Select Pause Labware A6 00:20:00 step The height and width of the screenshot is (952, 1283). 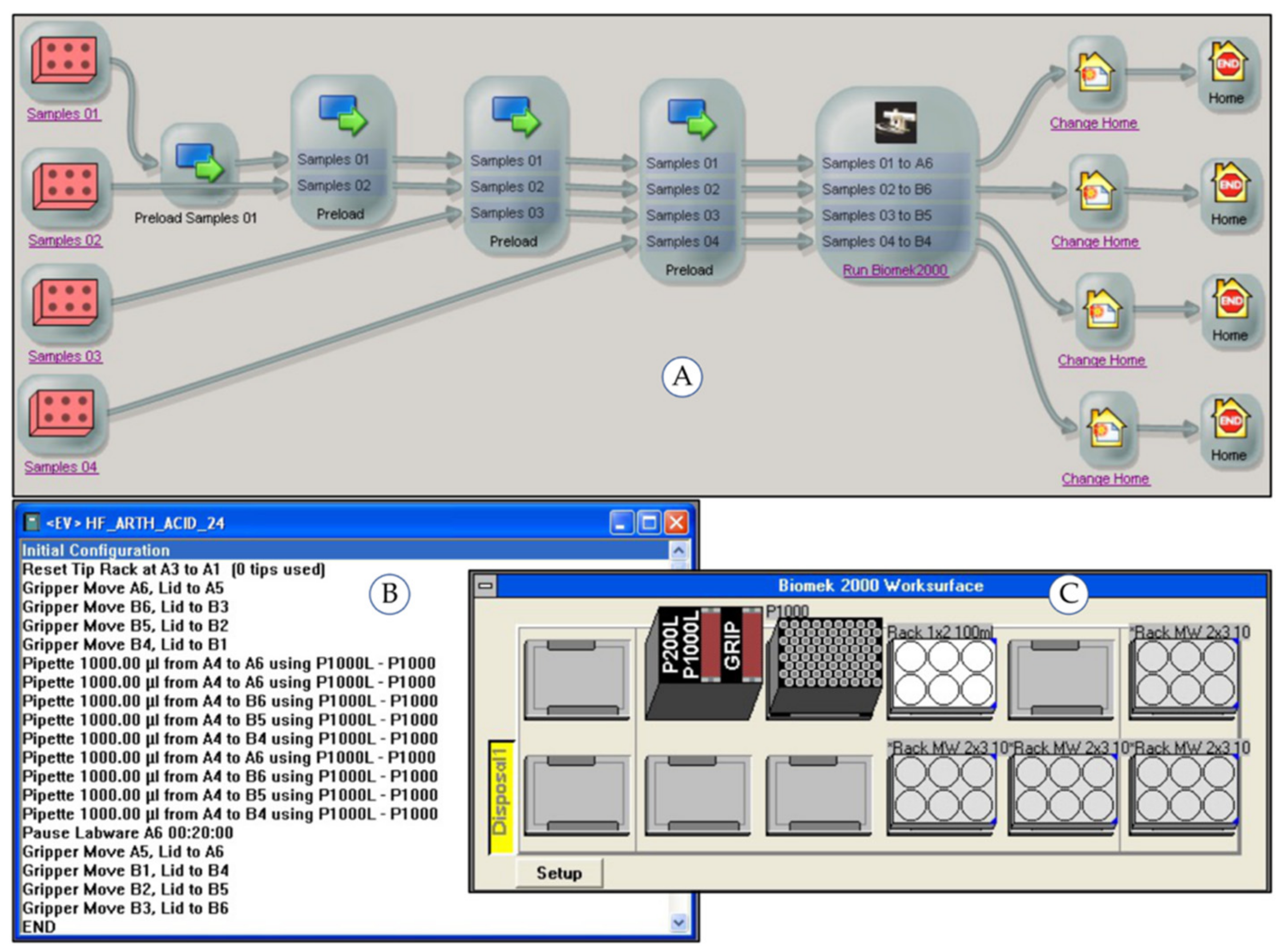128,833
